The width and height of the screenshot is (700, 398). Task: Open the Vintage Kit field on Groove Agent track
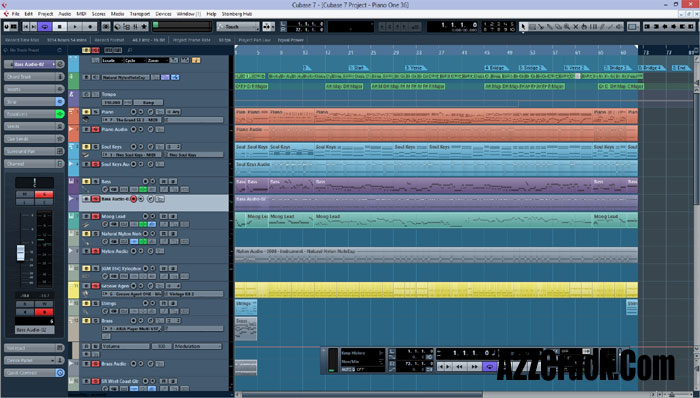click(x=194, y=294)
